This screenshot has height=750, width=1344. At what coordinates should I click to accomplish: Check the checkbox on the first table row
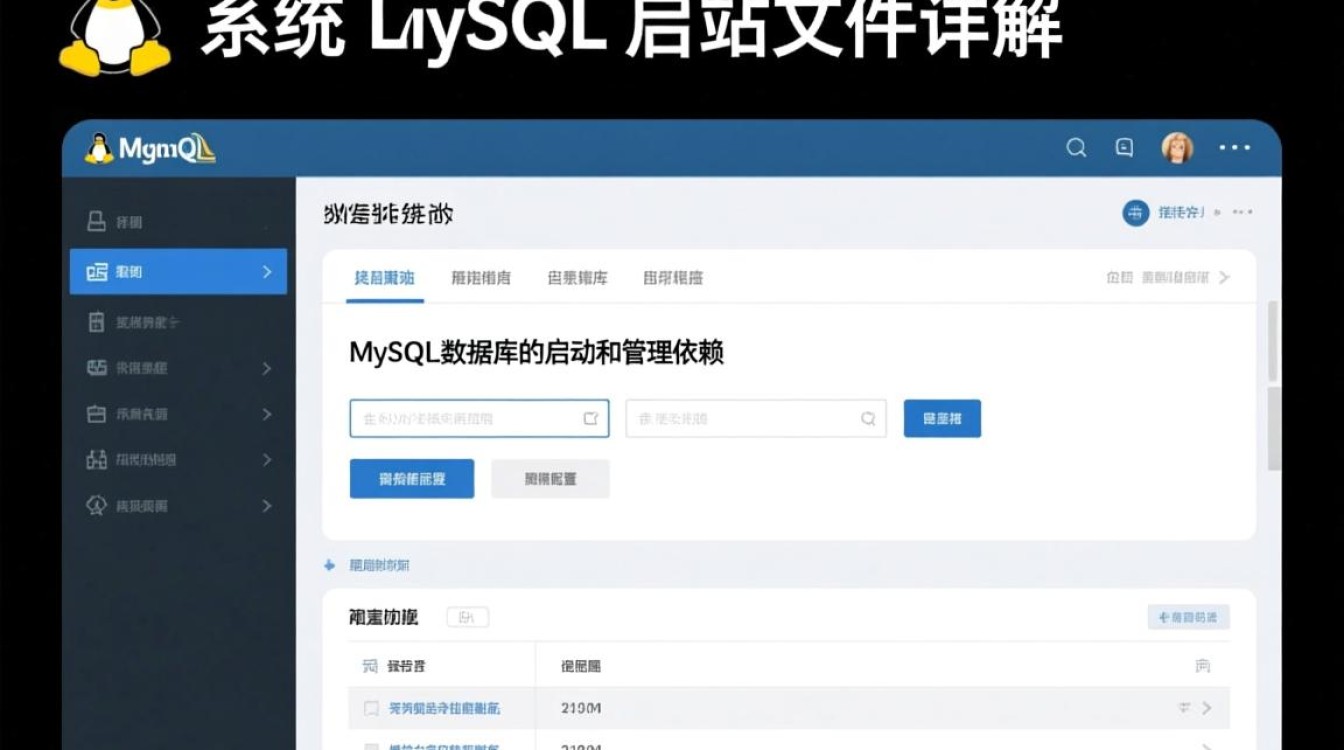pyautogui.click(x=372, y=708)
